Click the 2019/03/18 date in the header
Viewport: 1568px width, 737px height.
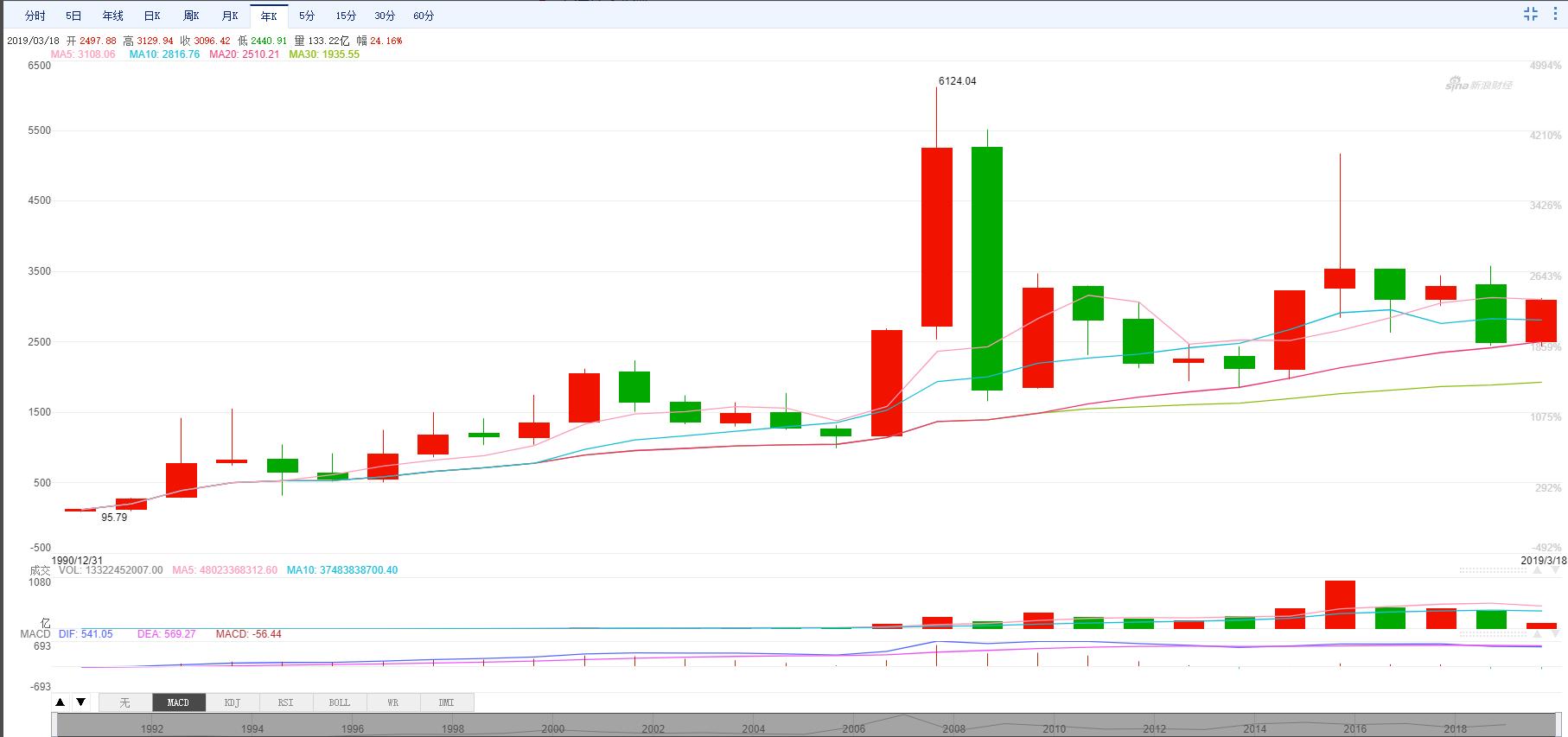[33, 41]
